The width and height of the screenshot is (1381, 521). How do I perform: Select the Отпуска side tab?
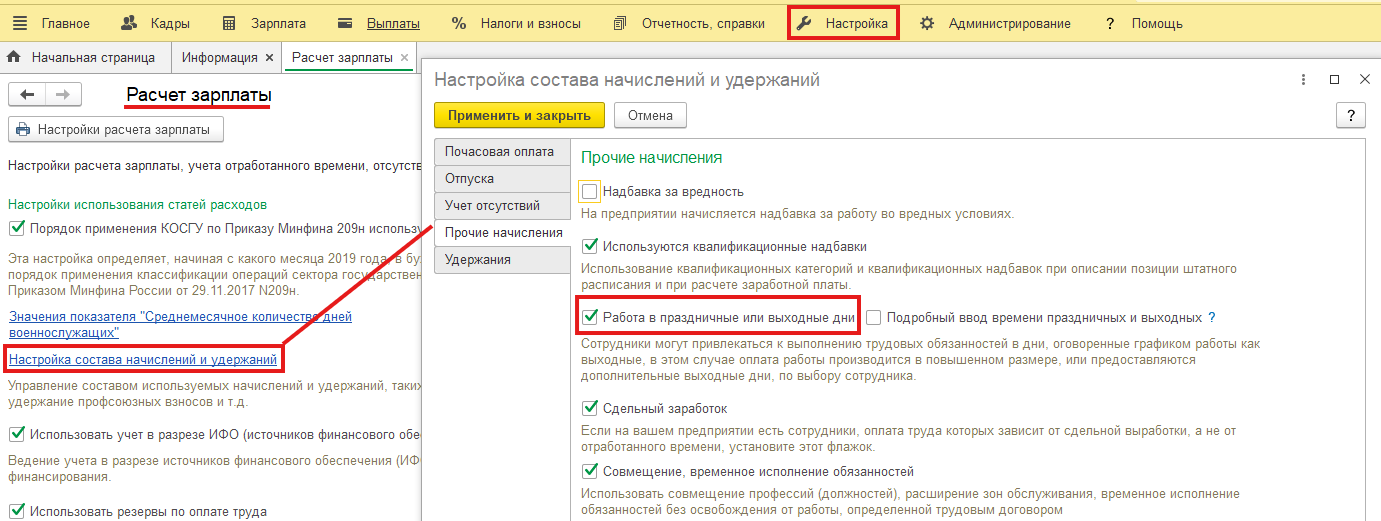[502, 179]
